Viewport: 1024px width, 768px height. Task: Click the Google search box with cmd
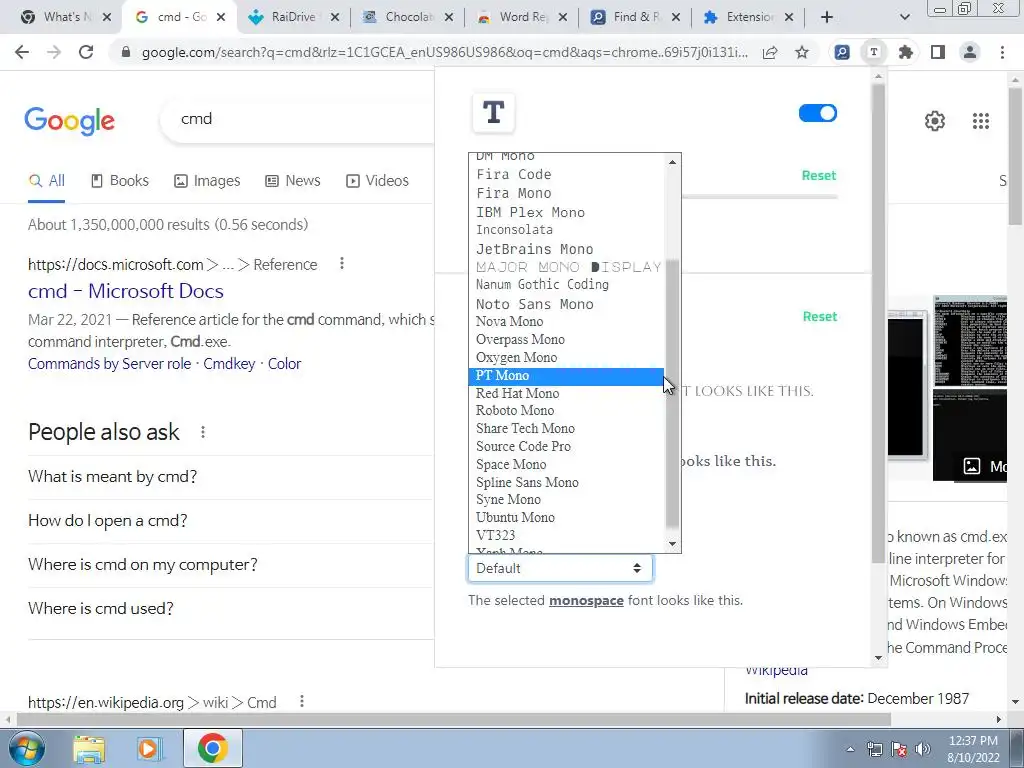[x=298, y=119]
